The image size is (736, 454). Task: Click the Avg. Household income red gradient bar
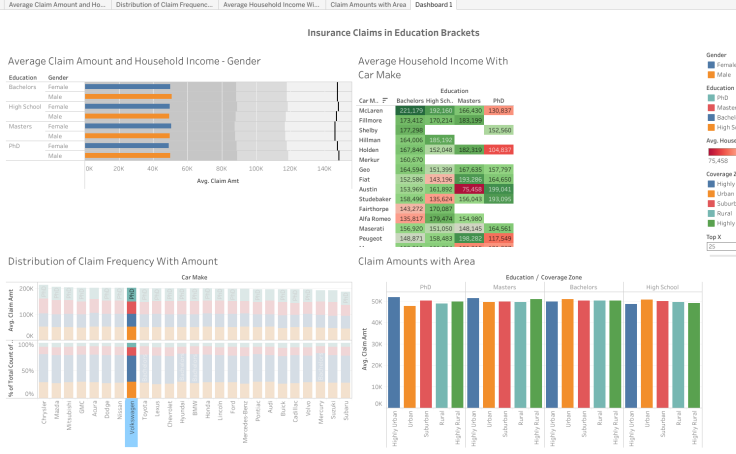pyautogui.click(x=720, y=150)
